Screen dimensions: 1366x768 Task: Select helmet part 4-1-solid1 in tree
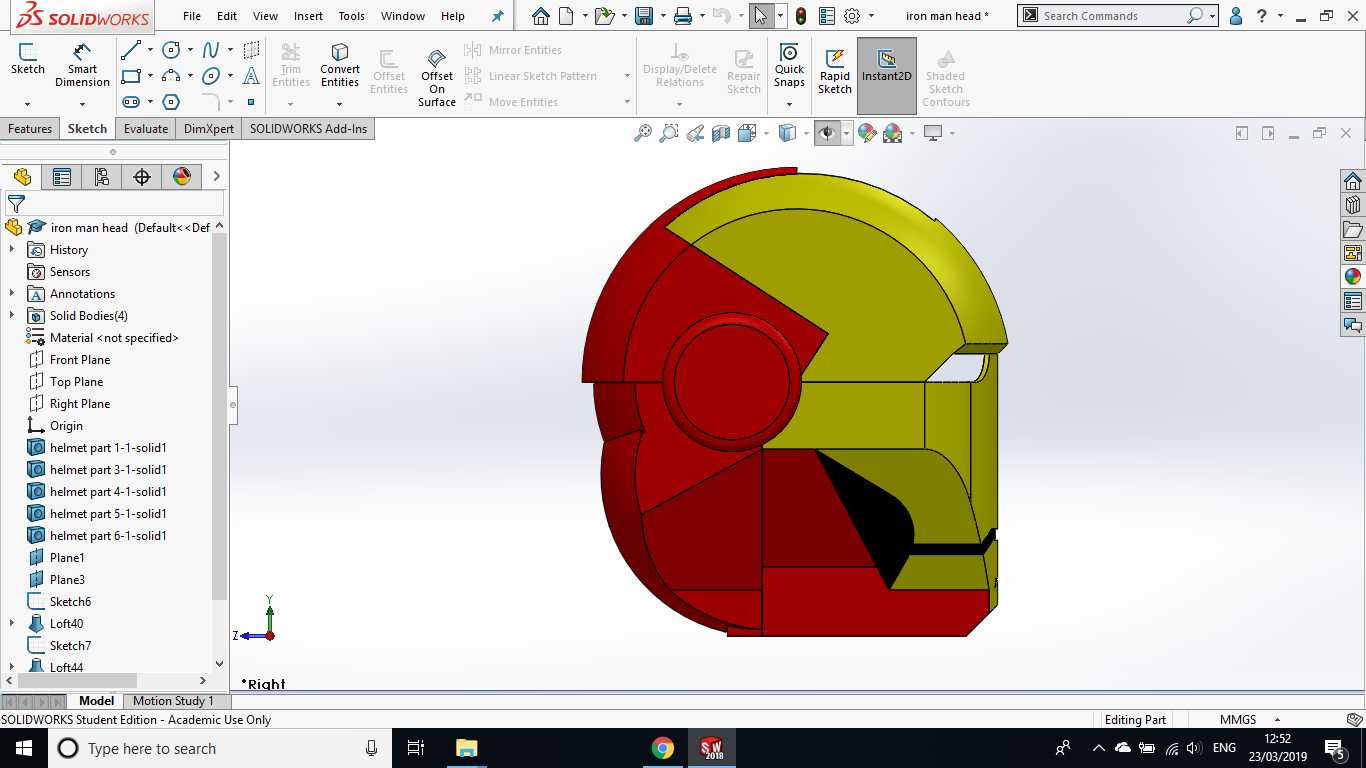tap(108, 491)
